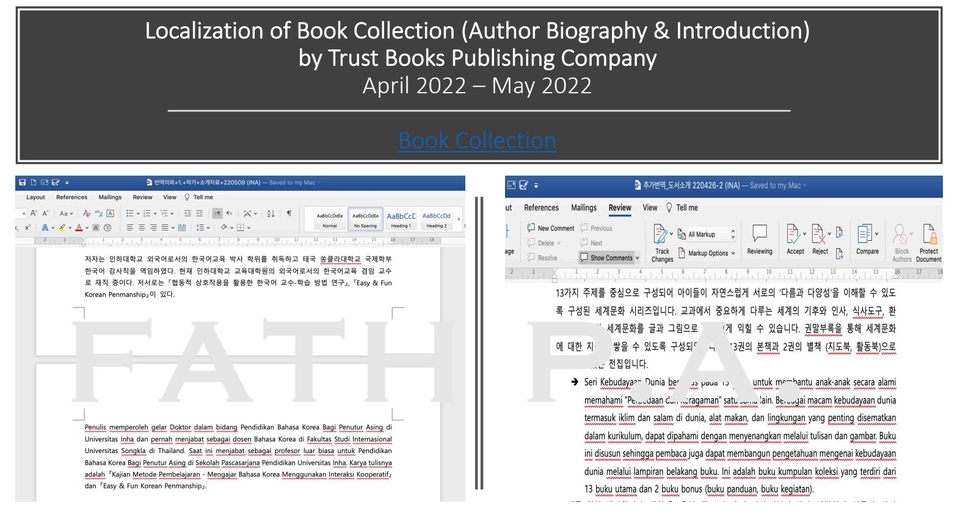Expand the Markup Options menu
The height and width of the screenshot is (528, 960).
click(x=708, y=253)
